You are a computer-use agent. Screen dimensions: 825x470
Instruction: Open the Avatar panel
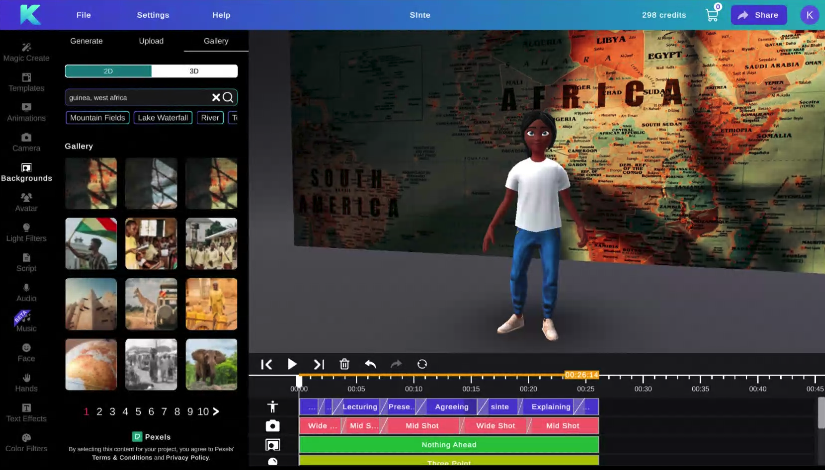click(x=26, y=203)
